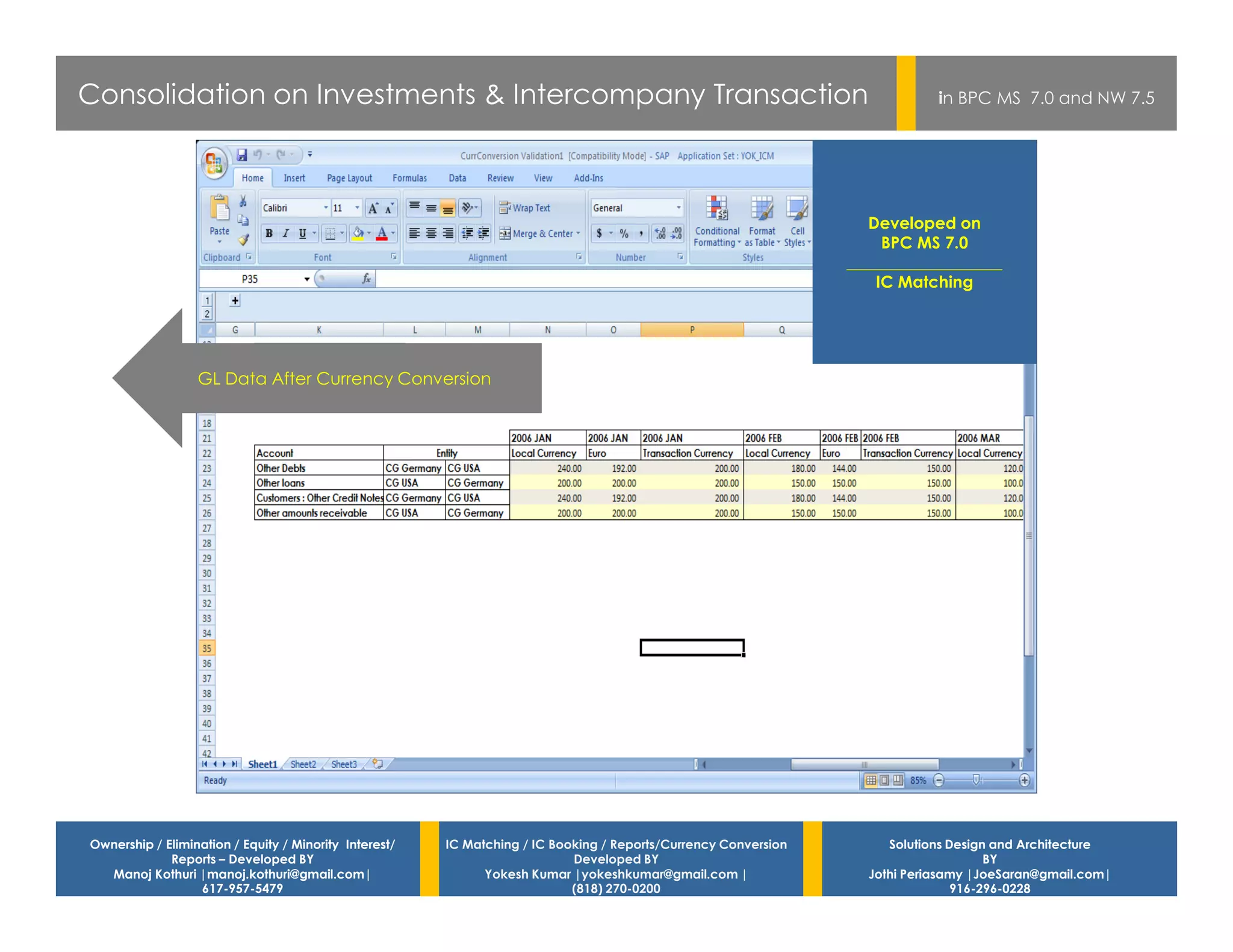Image resolution: width=1233 pixels, height=952 pixels.
Task: Cut the selection with scissors icon
Action: [x=243, y=201]
